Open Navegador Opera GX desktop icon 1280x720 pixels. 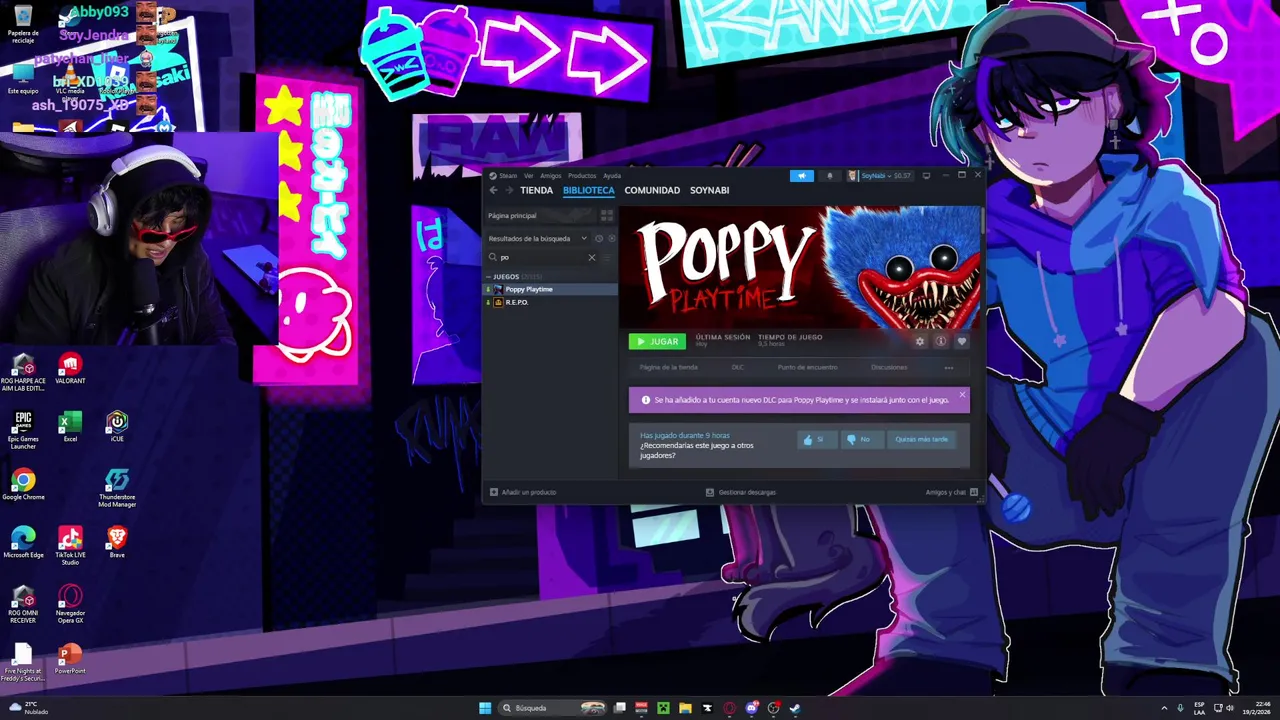point(70,605)
